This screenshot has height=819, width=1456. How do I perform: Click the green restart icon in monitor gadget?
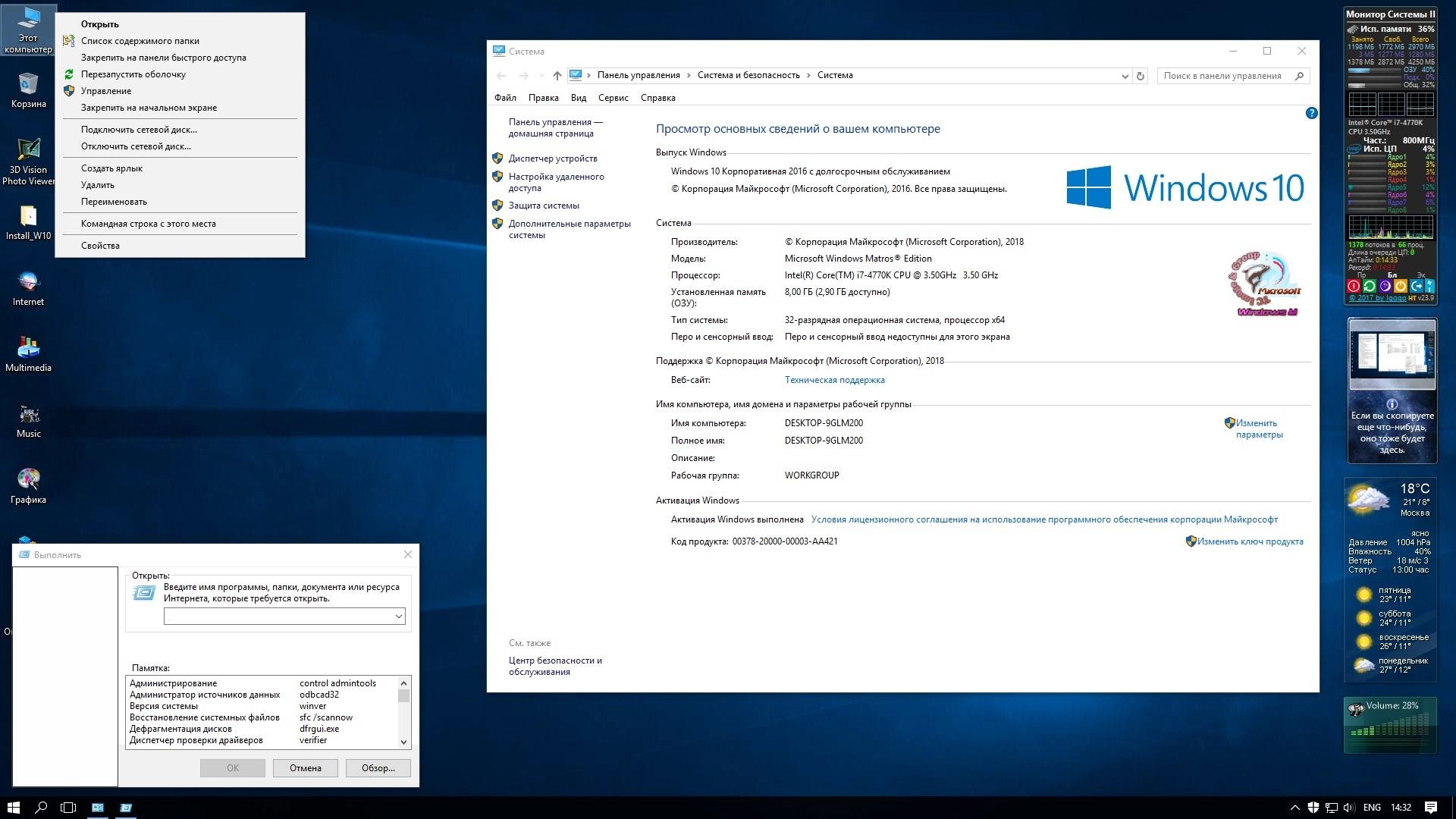tap(1370, 286)
